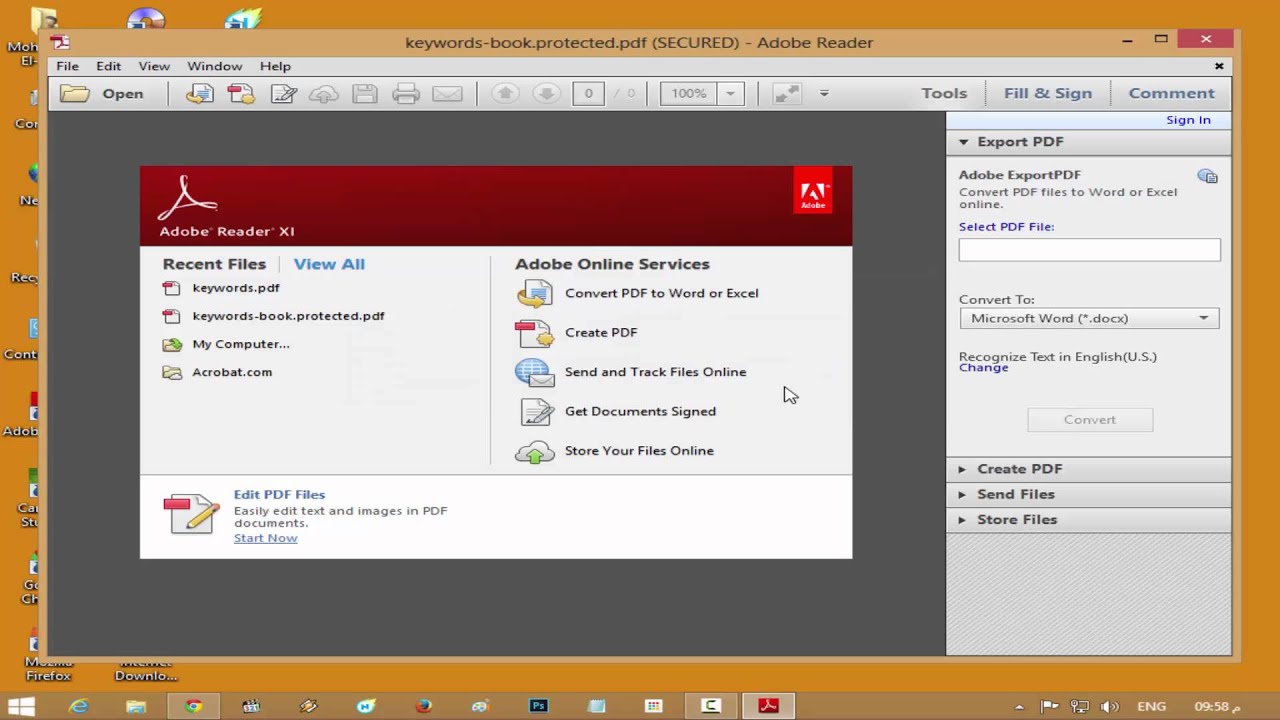
Task: Open the Help menu
Action: 275,66
